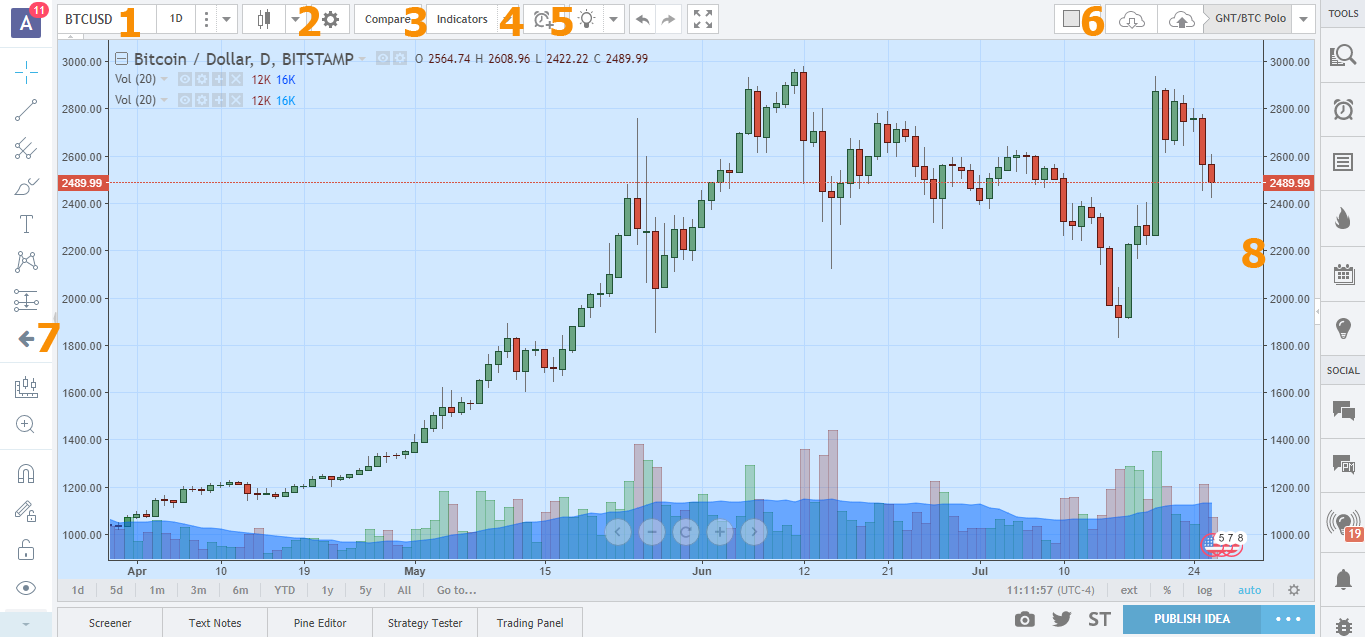Open the measure ruler tool
The height and width of the screenshot is (637, 1365).
(27, 388)
